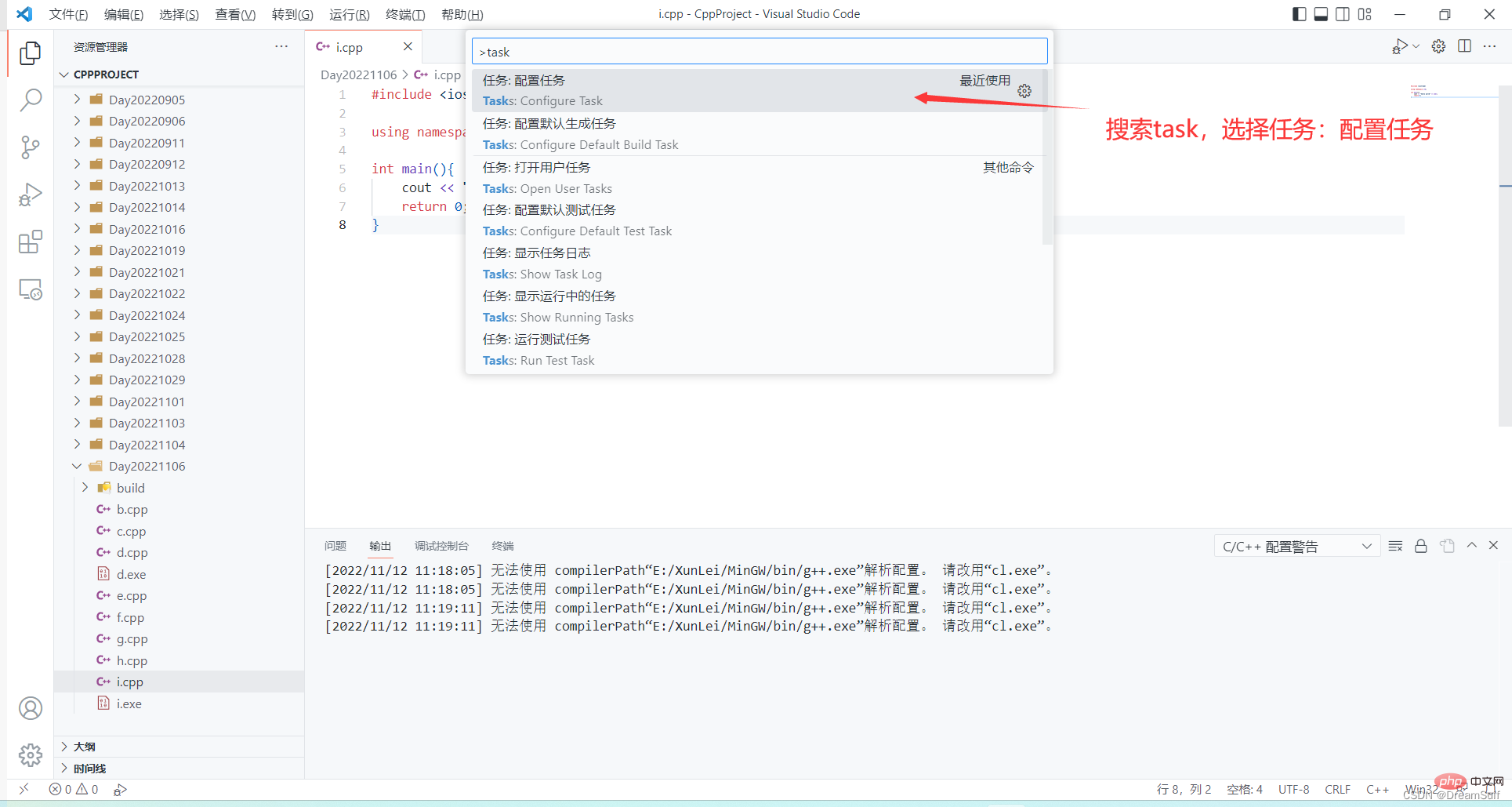Open the Source Control view

click(31, 147)
